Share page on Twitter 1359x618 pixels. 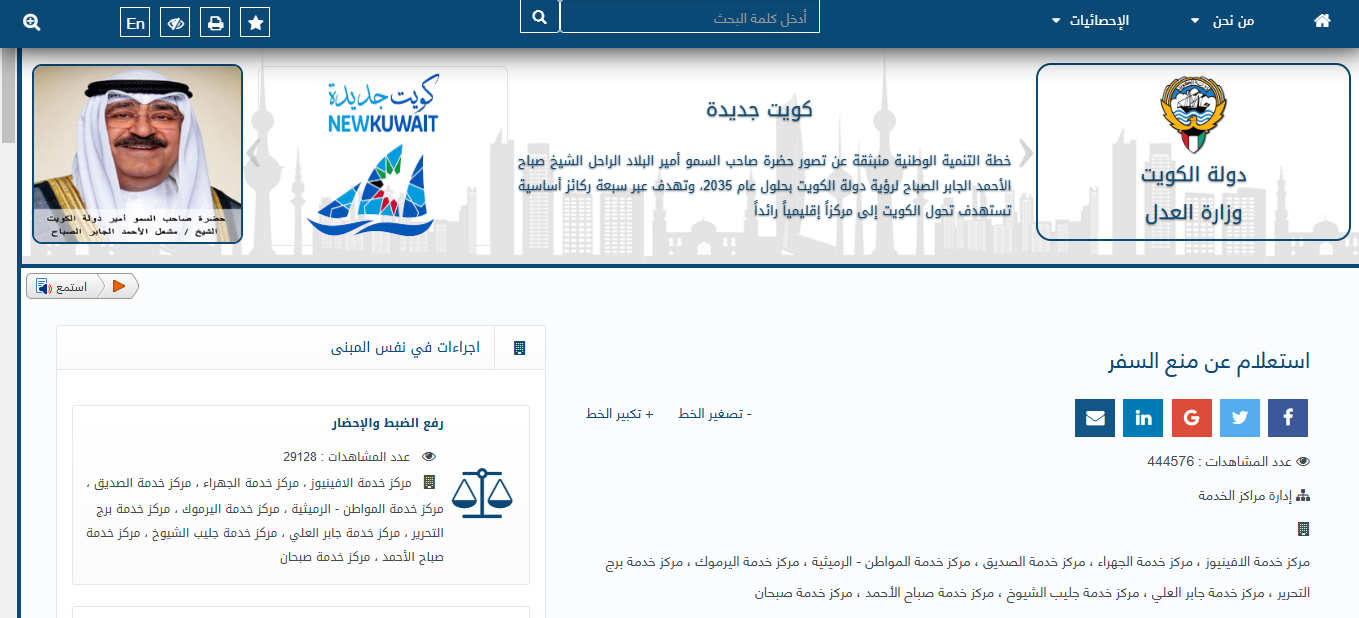click(1239, 418)
